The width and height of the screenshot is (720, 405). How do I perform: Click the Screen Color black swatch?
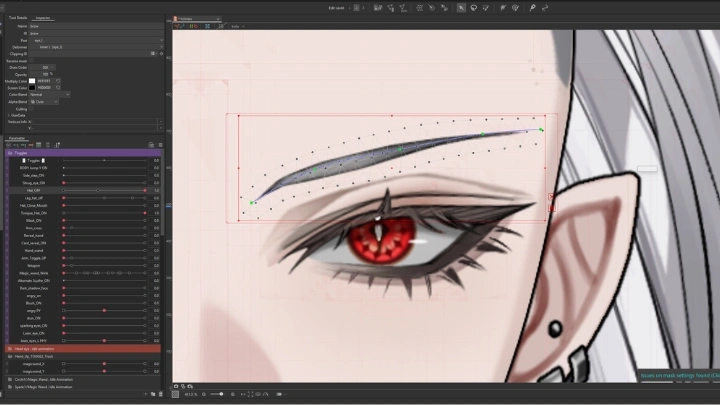click(x=32, y=87)
